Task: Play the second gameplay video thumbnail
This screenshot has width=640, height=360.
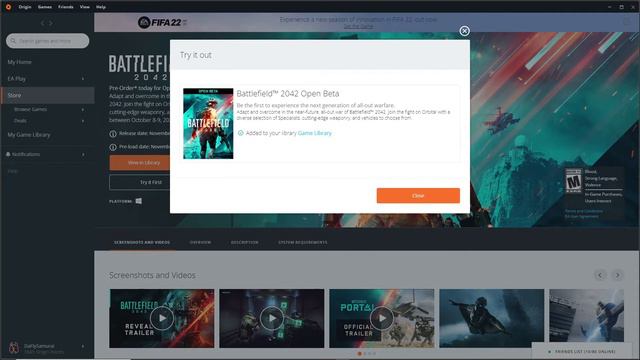Action: [x=271, y=318]
